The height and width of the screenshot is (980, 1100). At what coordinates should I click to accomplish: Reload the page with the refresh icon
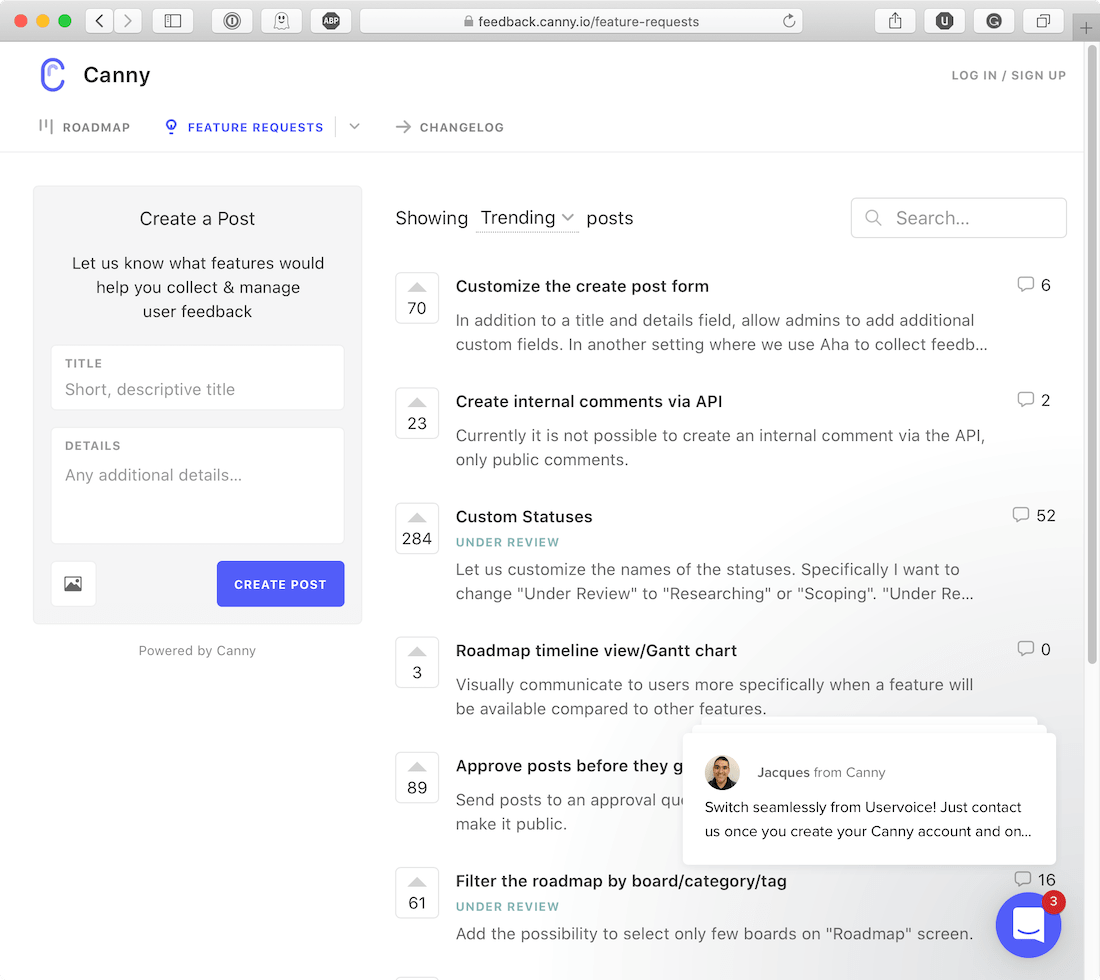tap(789, 21)
